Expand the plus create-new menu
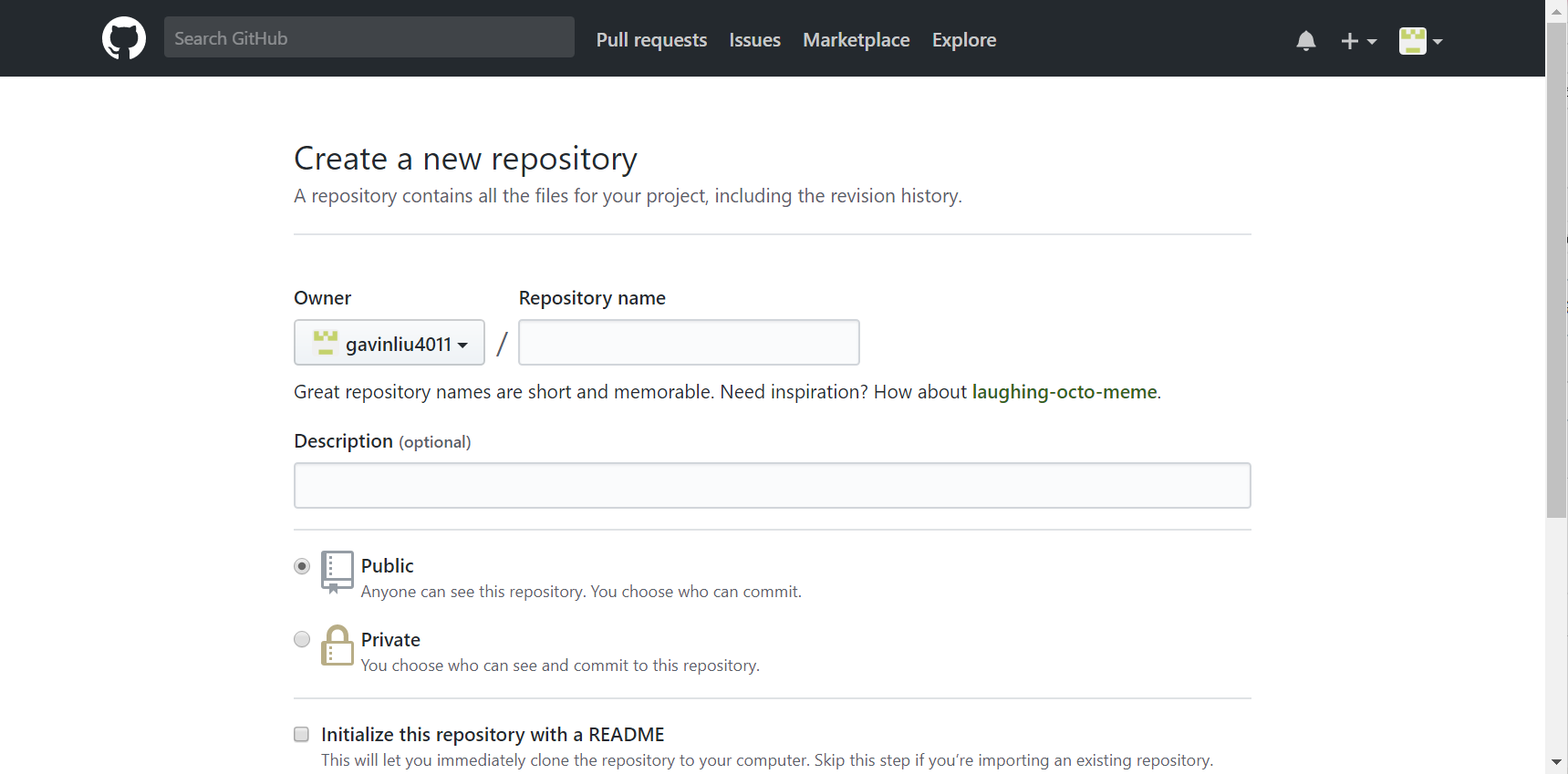The width and height of the screenshot is (1568, 774). coord(1358,41)
